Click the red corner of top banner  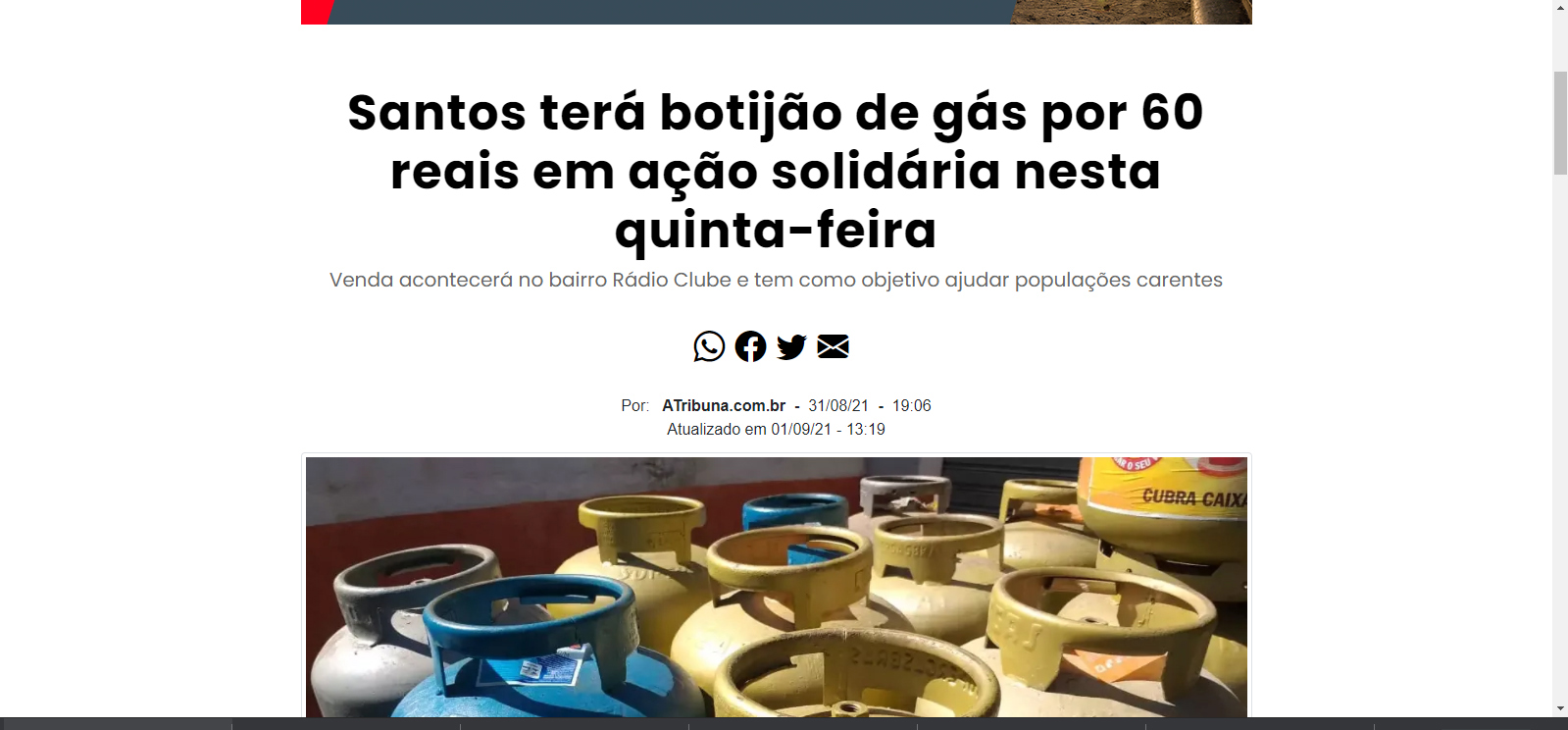[315, 12]
